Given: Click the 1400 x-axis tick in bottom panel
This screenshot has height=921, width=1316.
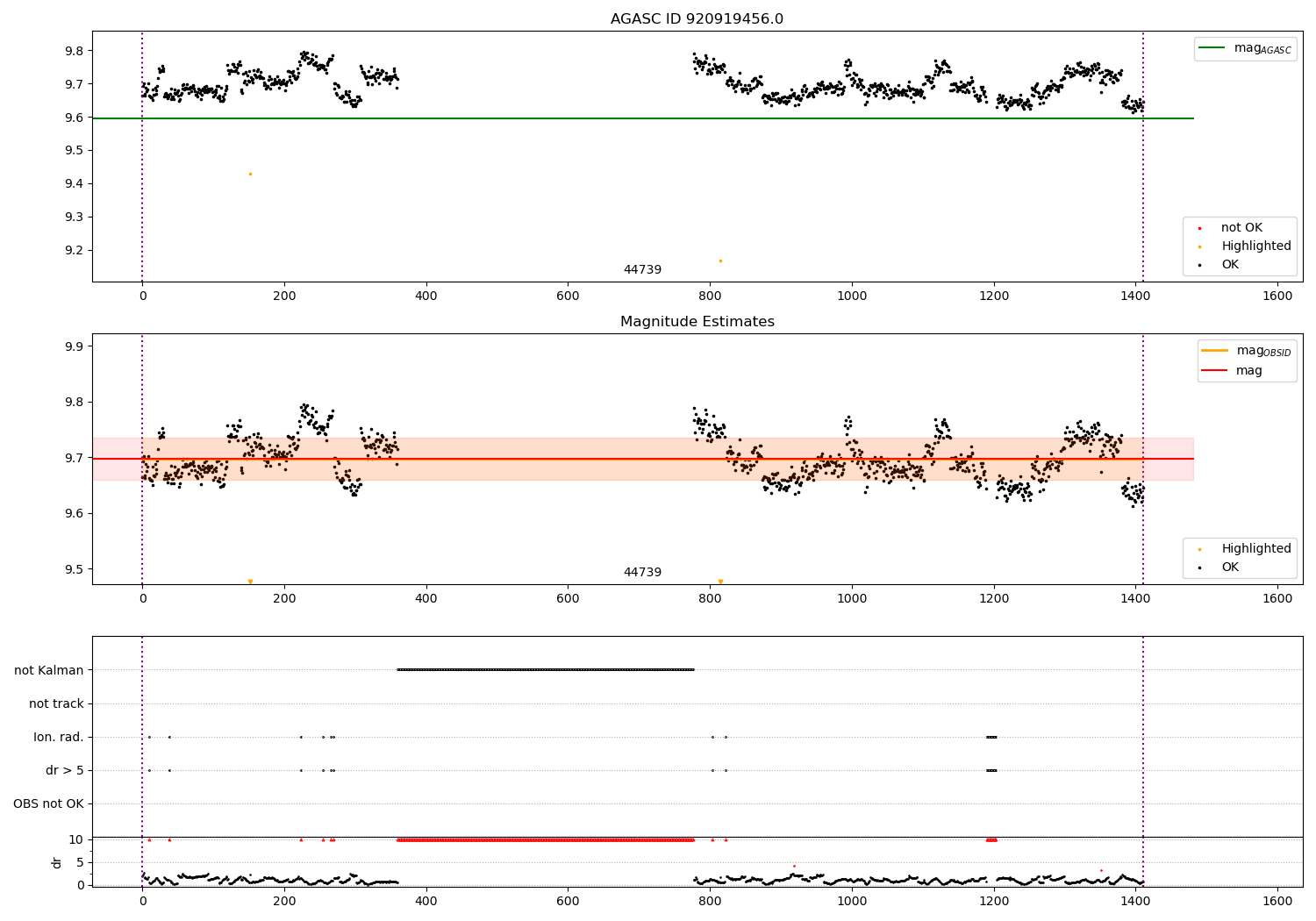Looking at the screenshot, I should click(1135, 900).
